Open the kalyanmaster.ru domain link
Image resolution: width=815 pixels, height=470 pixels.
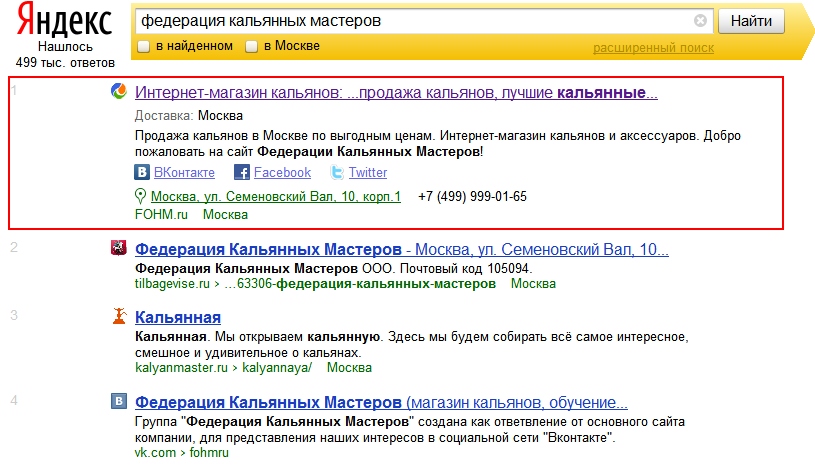click(181, 368)
